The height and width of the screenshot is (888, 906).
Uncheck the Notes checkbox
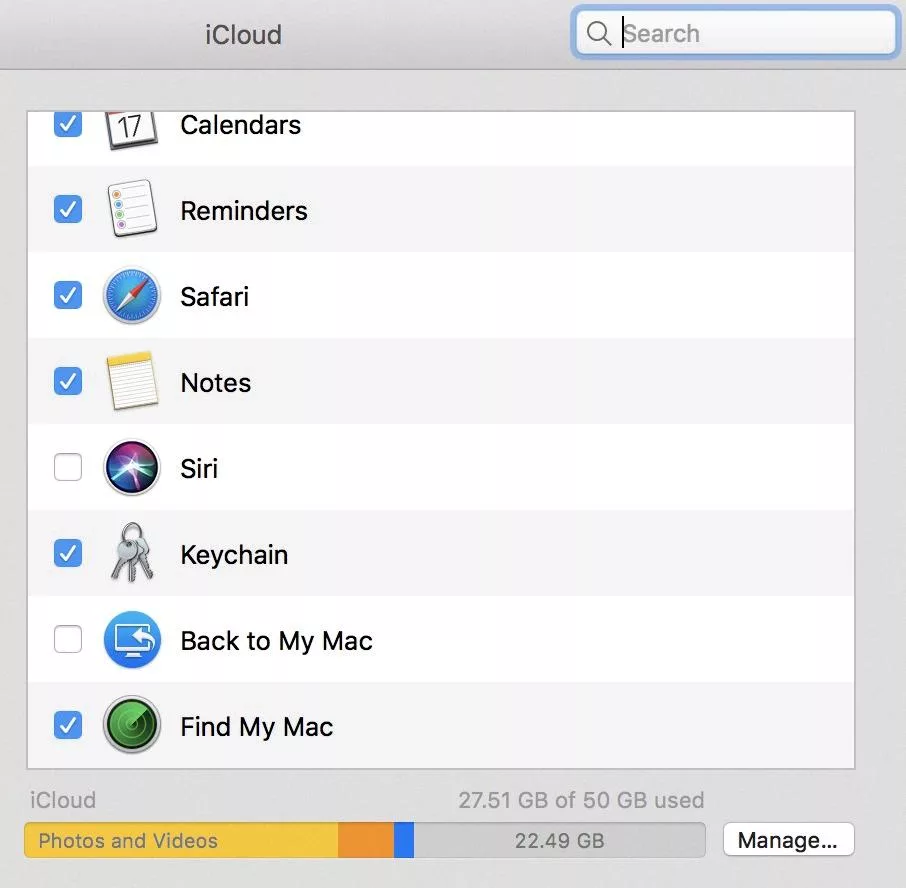pyautogui.click(x=67, y=381)
